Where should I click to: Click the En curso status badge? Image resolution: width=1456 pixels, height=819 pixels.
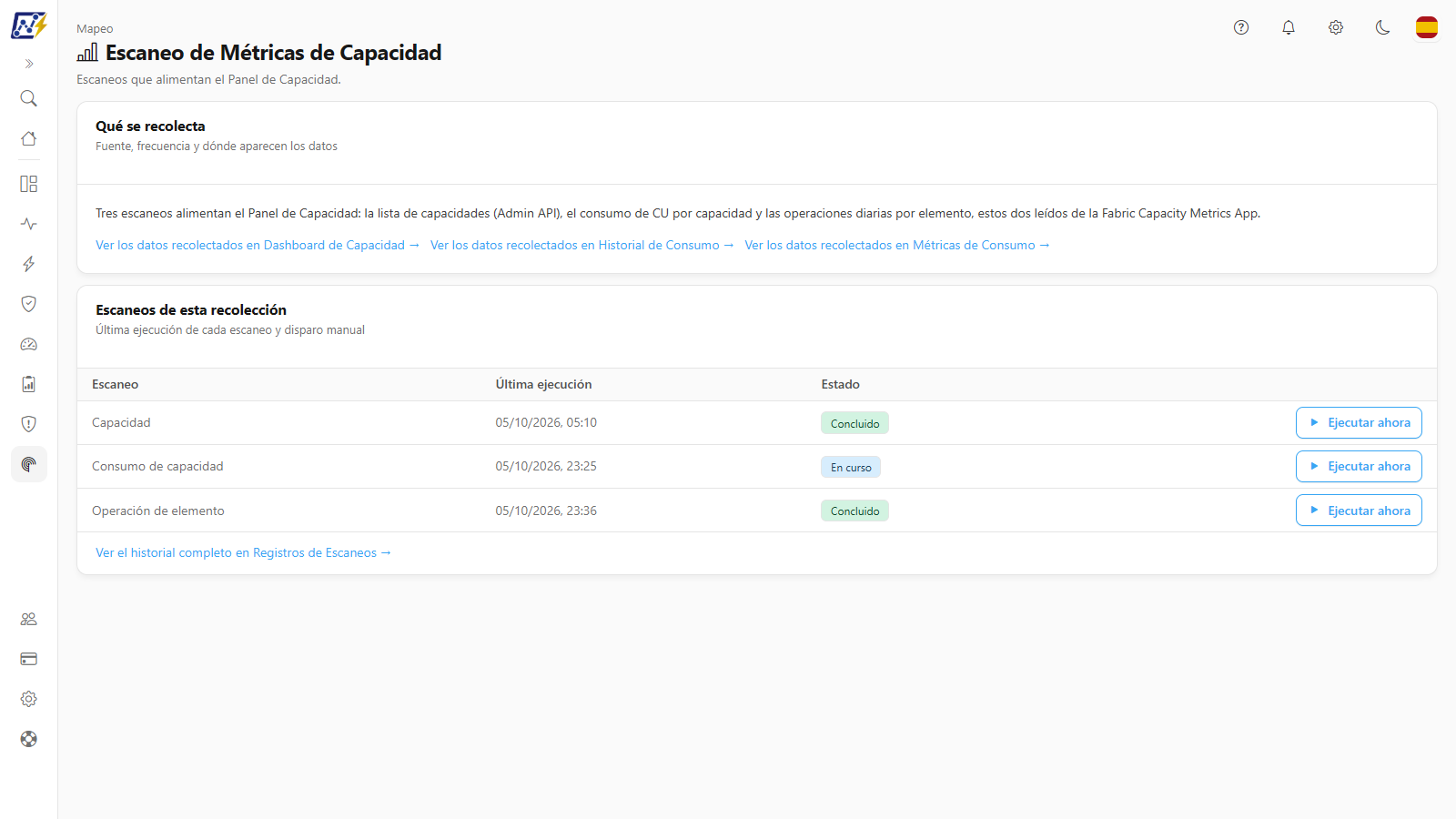851,467
